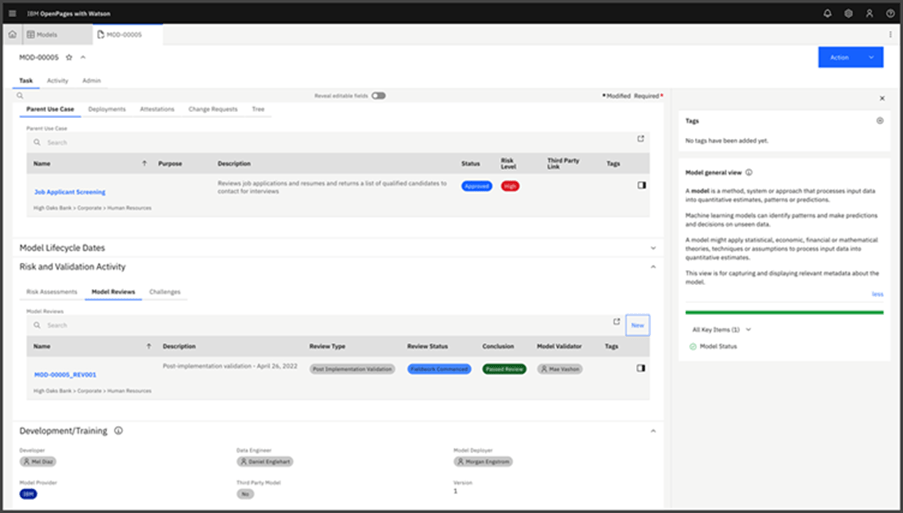Image resolution: width=903 pixels, height=513 pixels.
Task: Open the Challenges tab
Action: (165, 292)
